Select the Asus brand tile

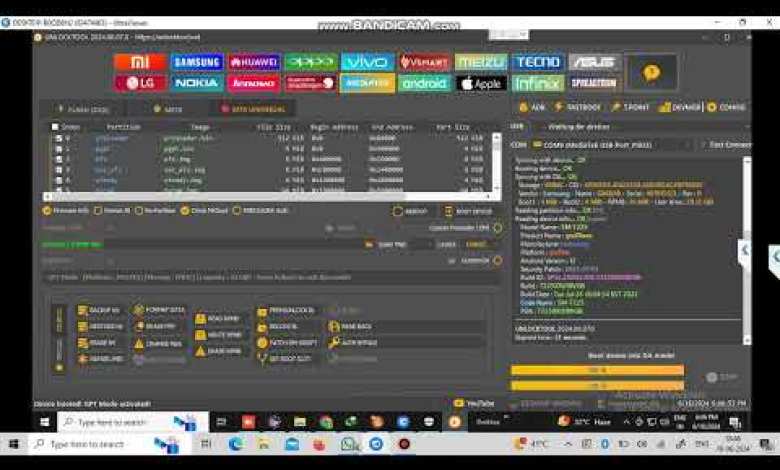click(x=594, y=62)
